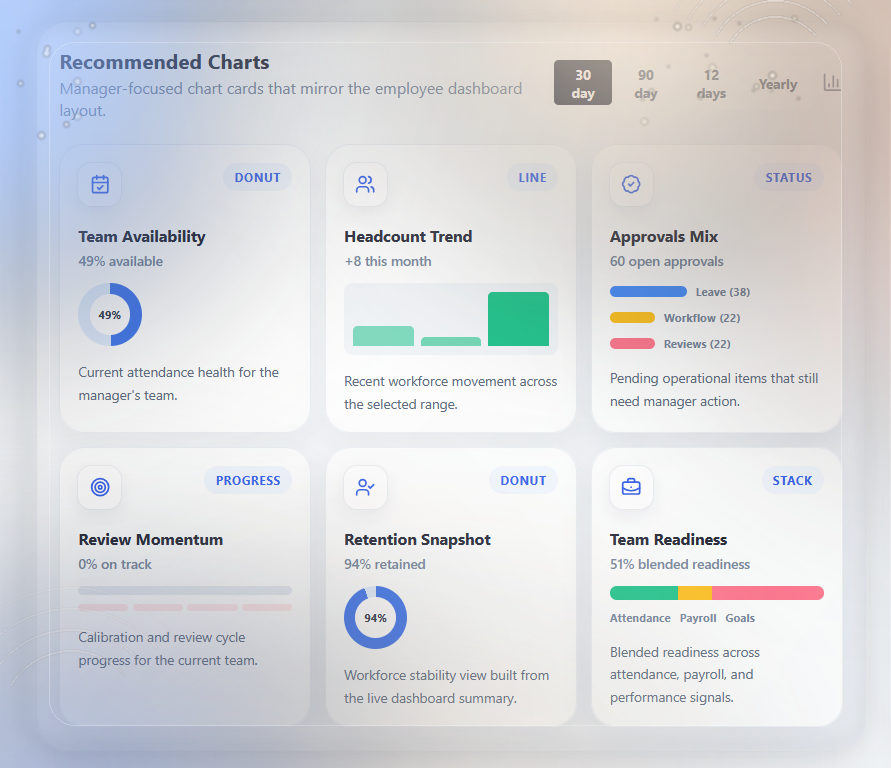The image size is (891, 768).
Task: Click the red Reviews (22) bar
Action: tap(632, 344)
